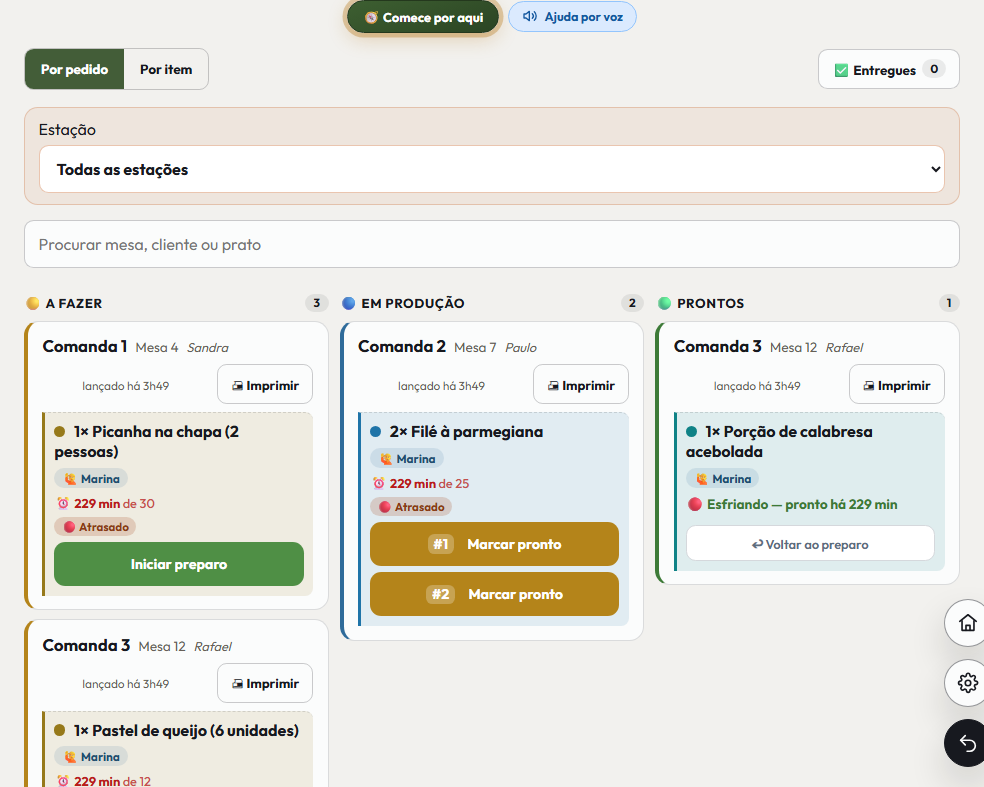The height and width of the screenshot is (787, 984).
Task: Click the red dot next to Esfriando status
Action: coord(695,505)
